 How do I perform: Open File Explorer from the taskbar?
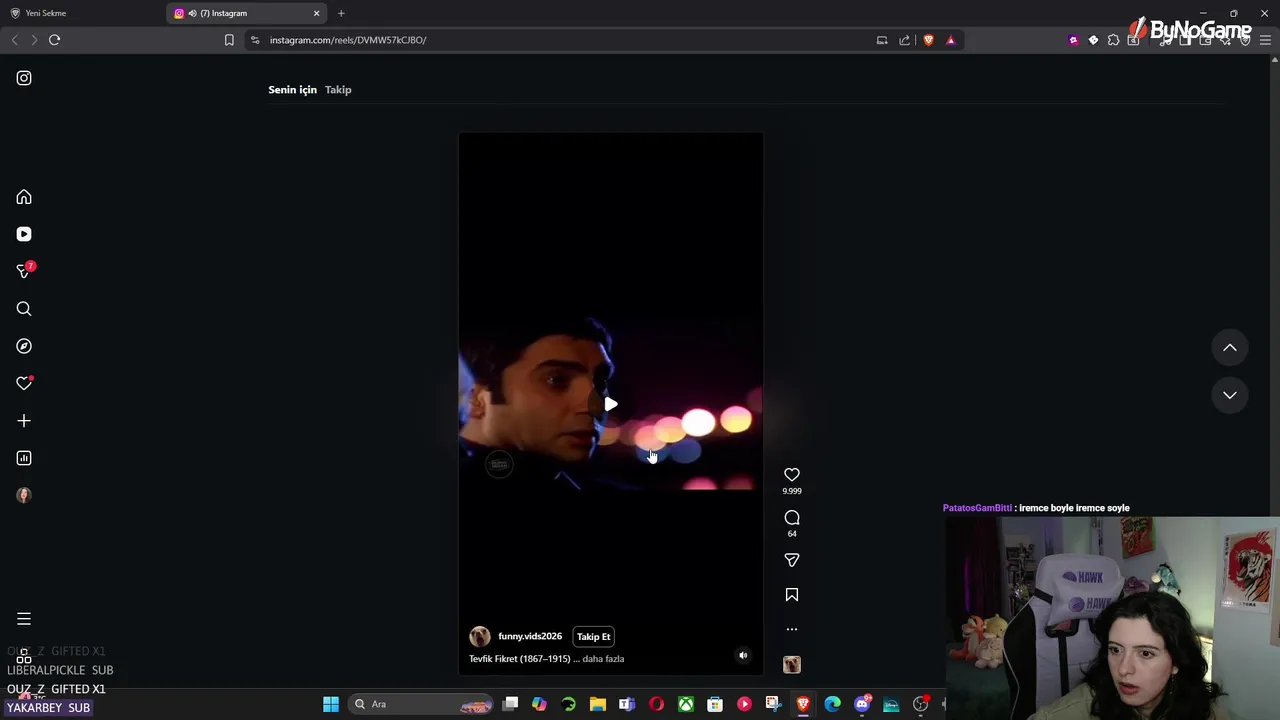tap(598, 704)
